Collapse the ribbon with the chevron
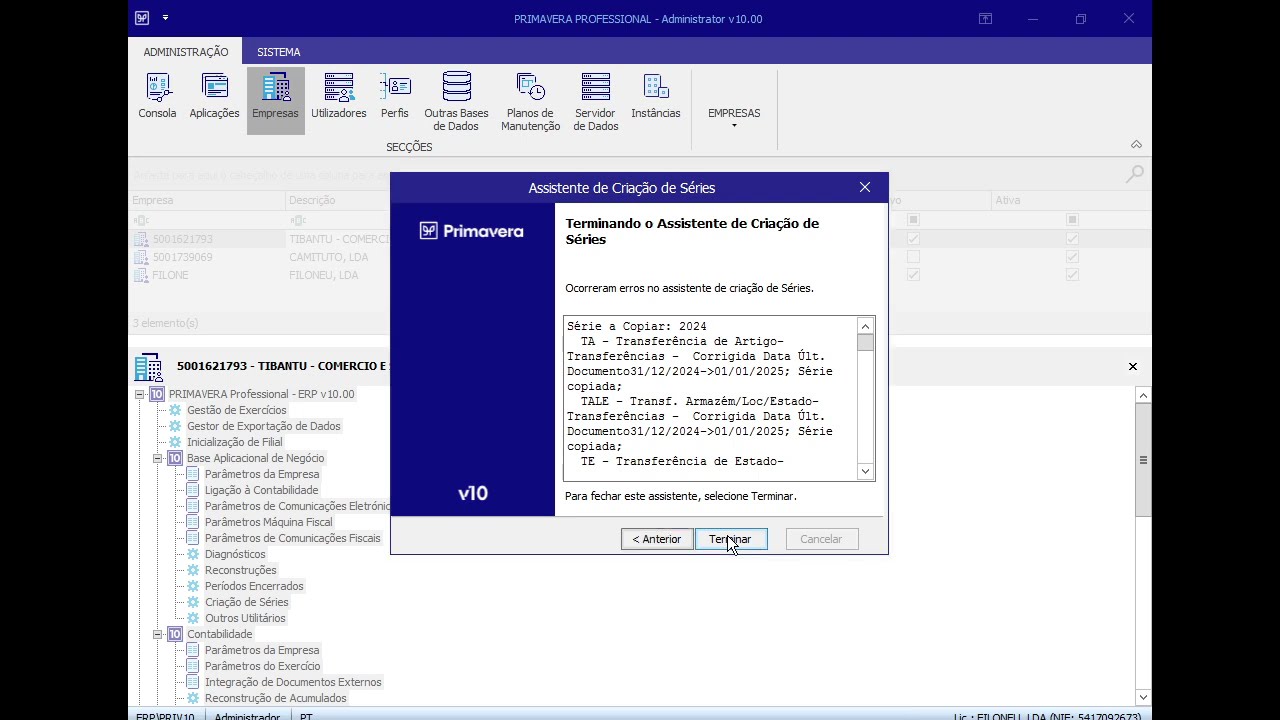Image resolution: width=1280 pixels, height=720 pixels. (1136, 145)
